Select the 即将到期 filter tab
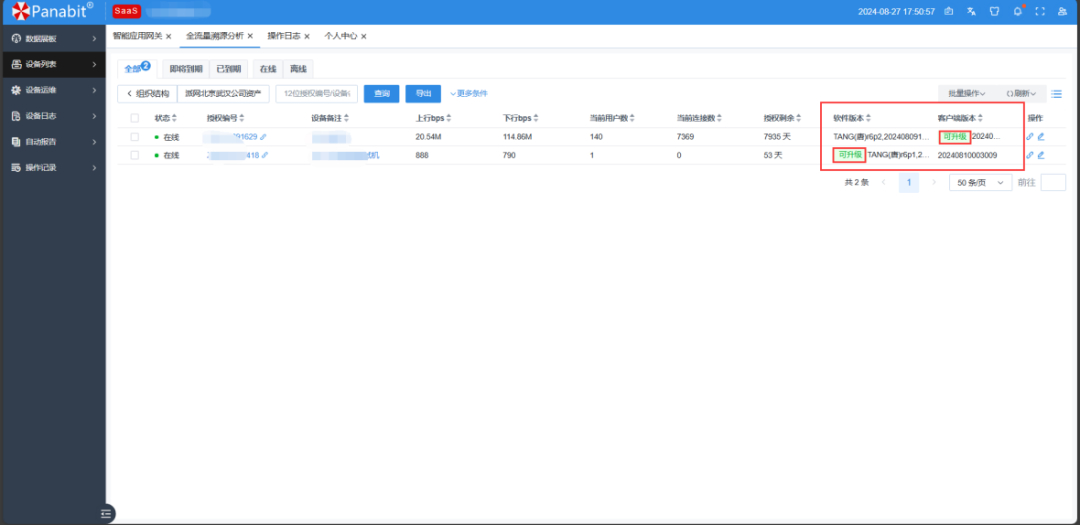Viewport: 1080px width, 525px height. pyautogui.click(x=186, y=69)
